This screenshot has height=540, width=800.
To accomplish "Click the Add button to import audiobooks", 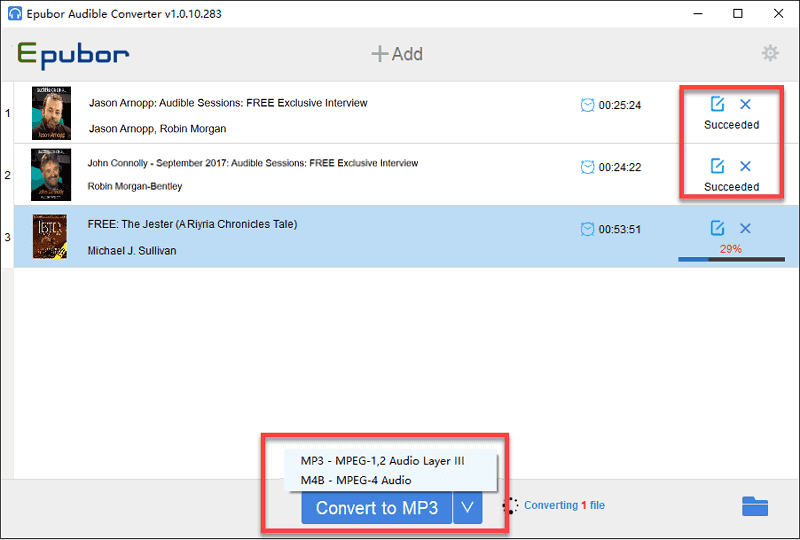I will coord(397,54).
